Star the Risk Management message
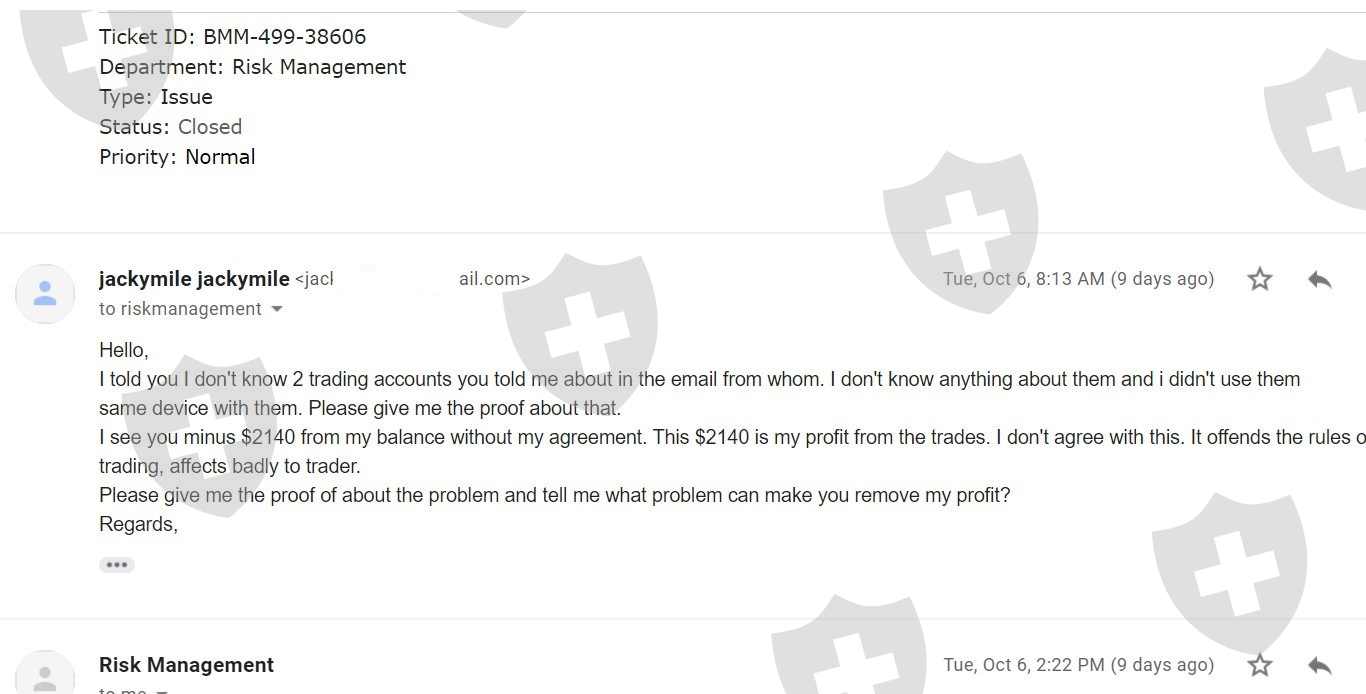This screenshot has height=694, width=1366. (1260, 665)
